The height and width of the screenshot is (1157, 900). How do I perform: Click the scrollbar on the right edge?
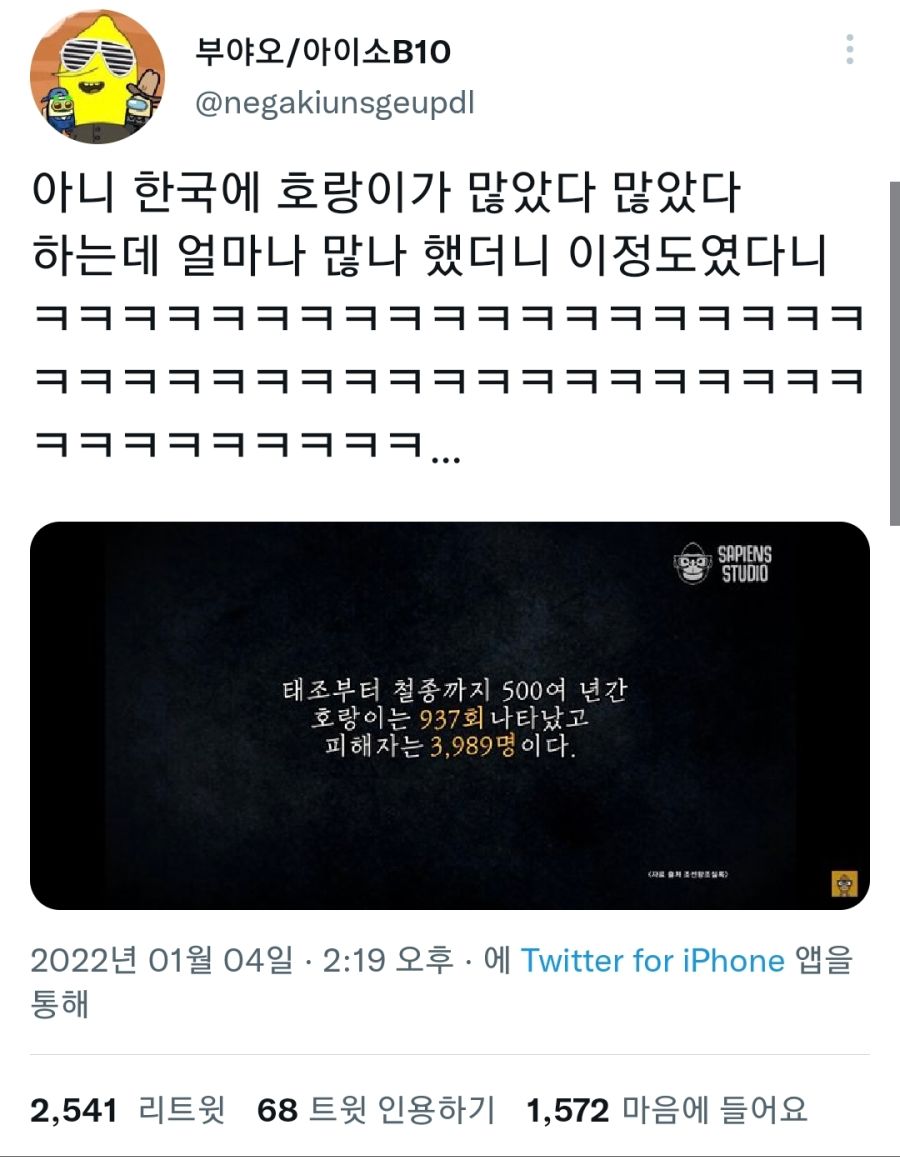coord(895,354)
